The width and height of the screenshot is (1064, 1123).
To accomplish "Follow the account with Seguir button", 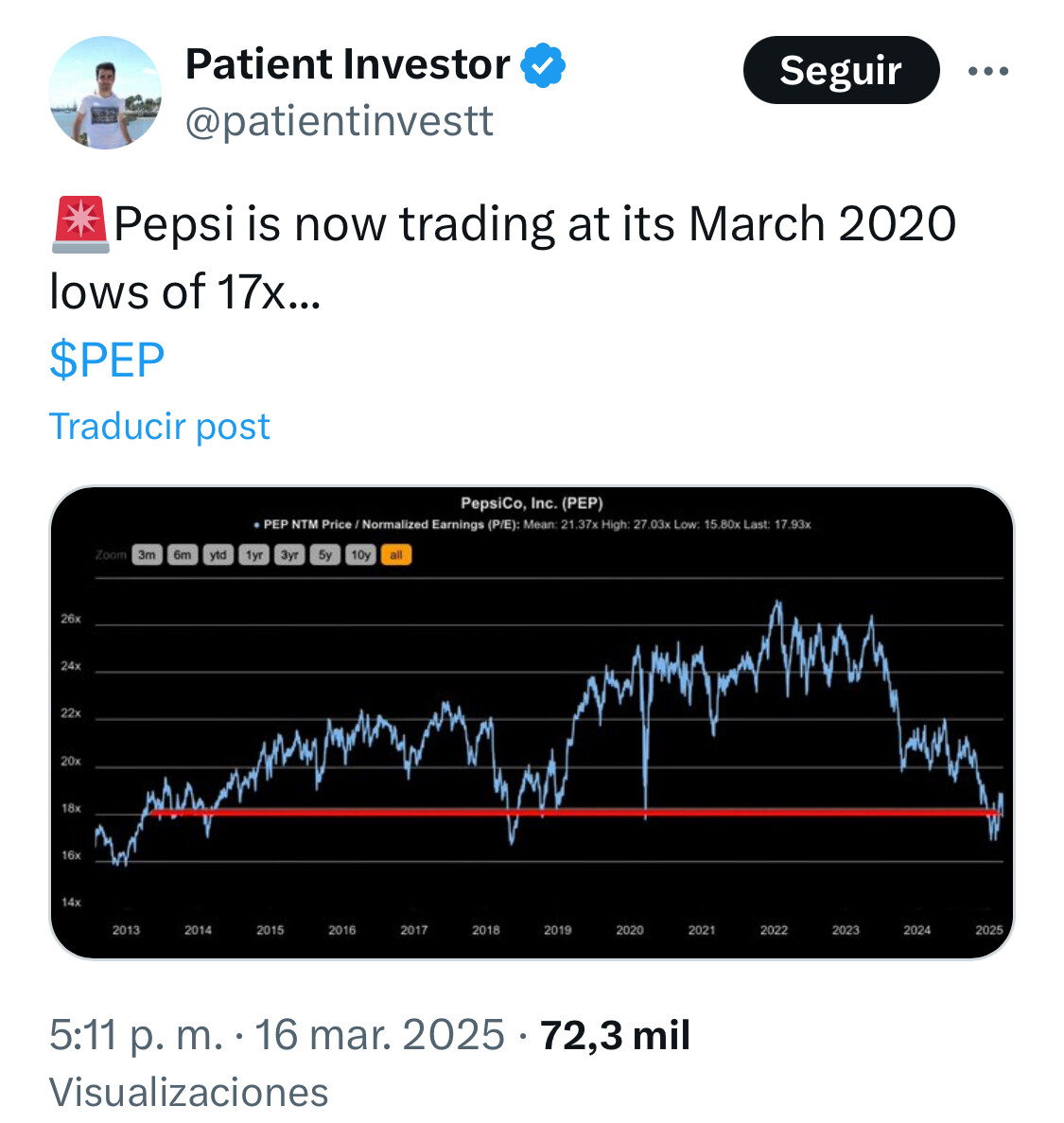I will tap(842, 70).
